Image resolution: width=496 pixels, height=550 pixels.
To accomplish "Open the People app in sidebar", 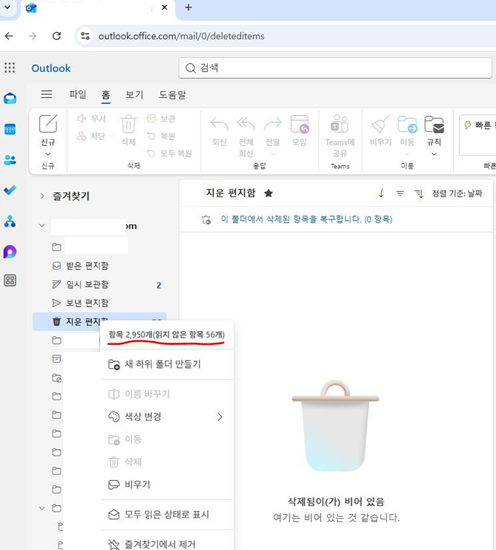I will [x=10, y=160].
